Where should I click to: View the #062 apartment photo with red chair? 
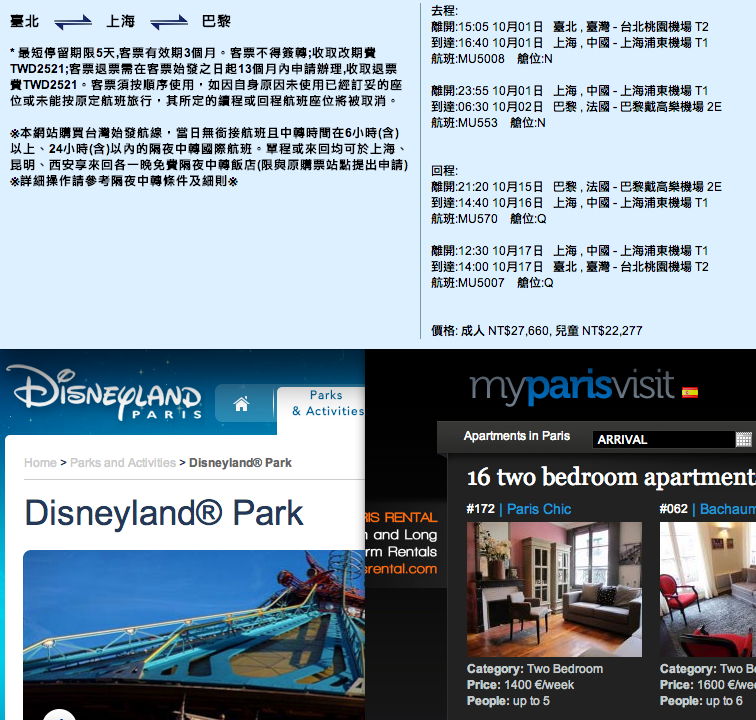point(707,589)
